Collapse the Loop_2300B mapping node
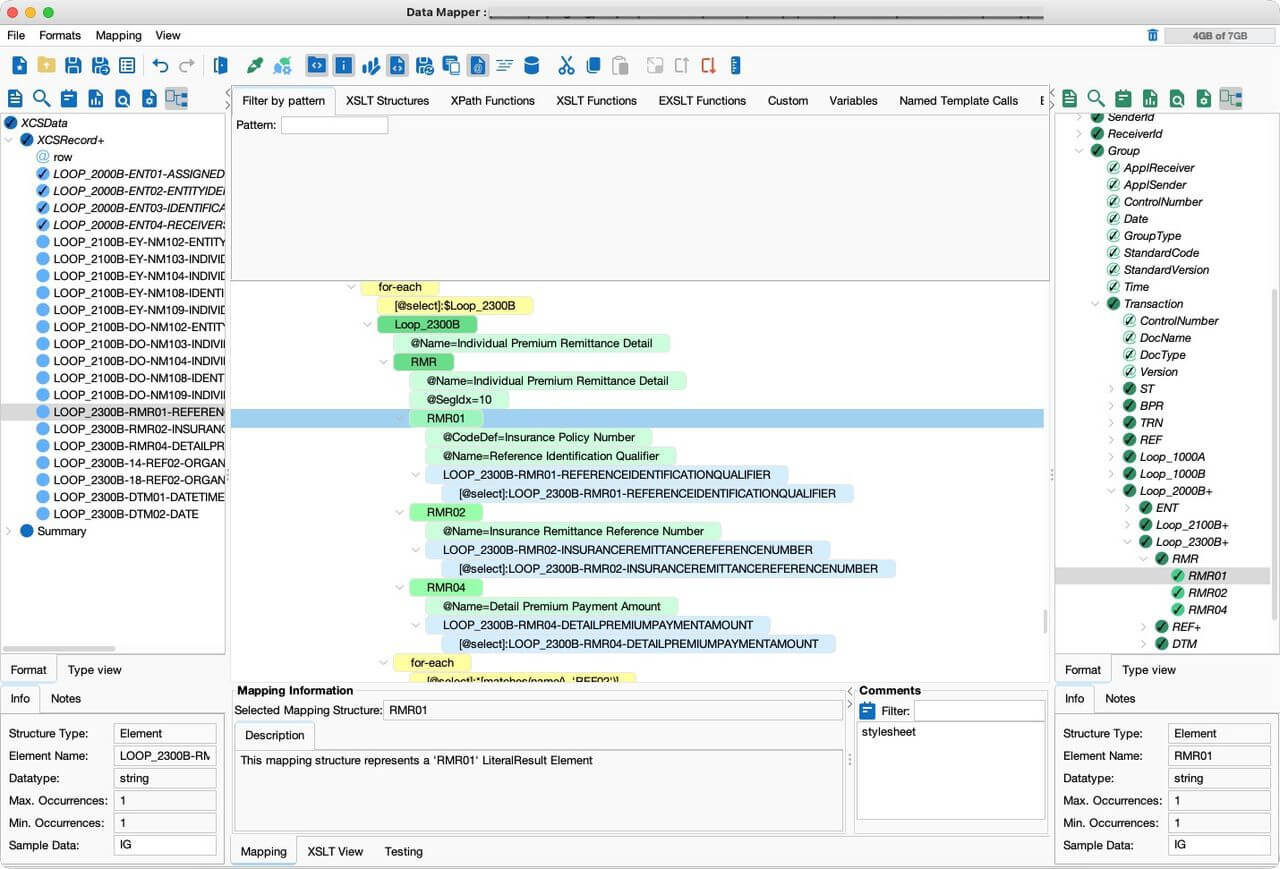This screenshot has width=1280, height=869. tap(368, 325)
